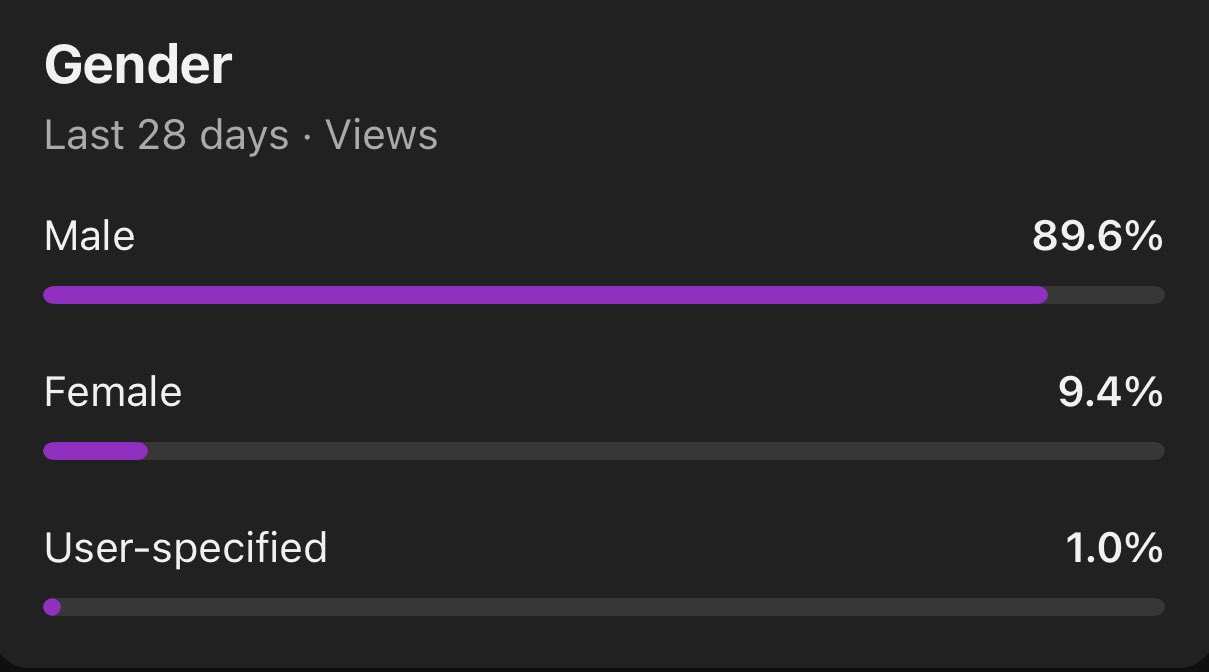This screenshot has height=672, width=1209.
Task: Open the Last 28 days period selector
Action: (166, 135)
